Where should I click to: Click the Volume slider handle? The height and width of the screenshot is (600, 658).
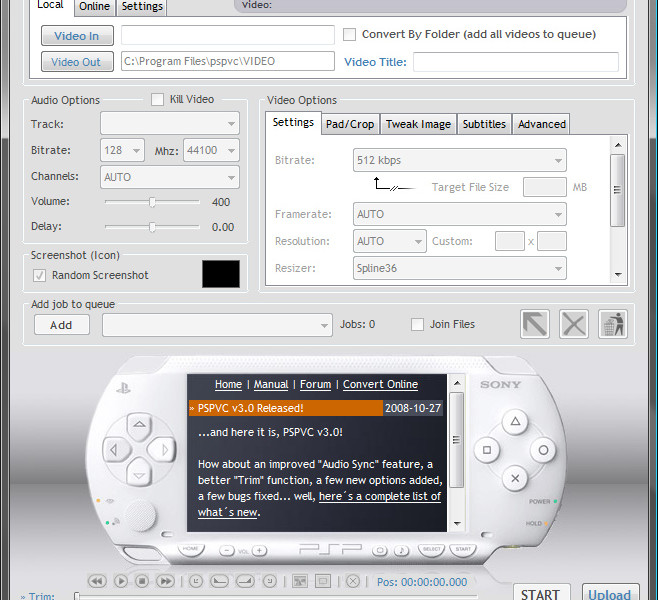(152, 202)
